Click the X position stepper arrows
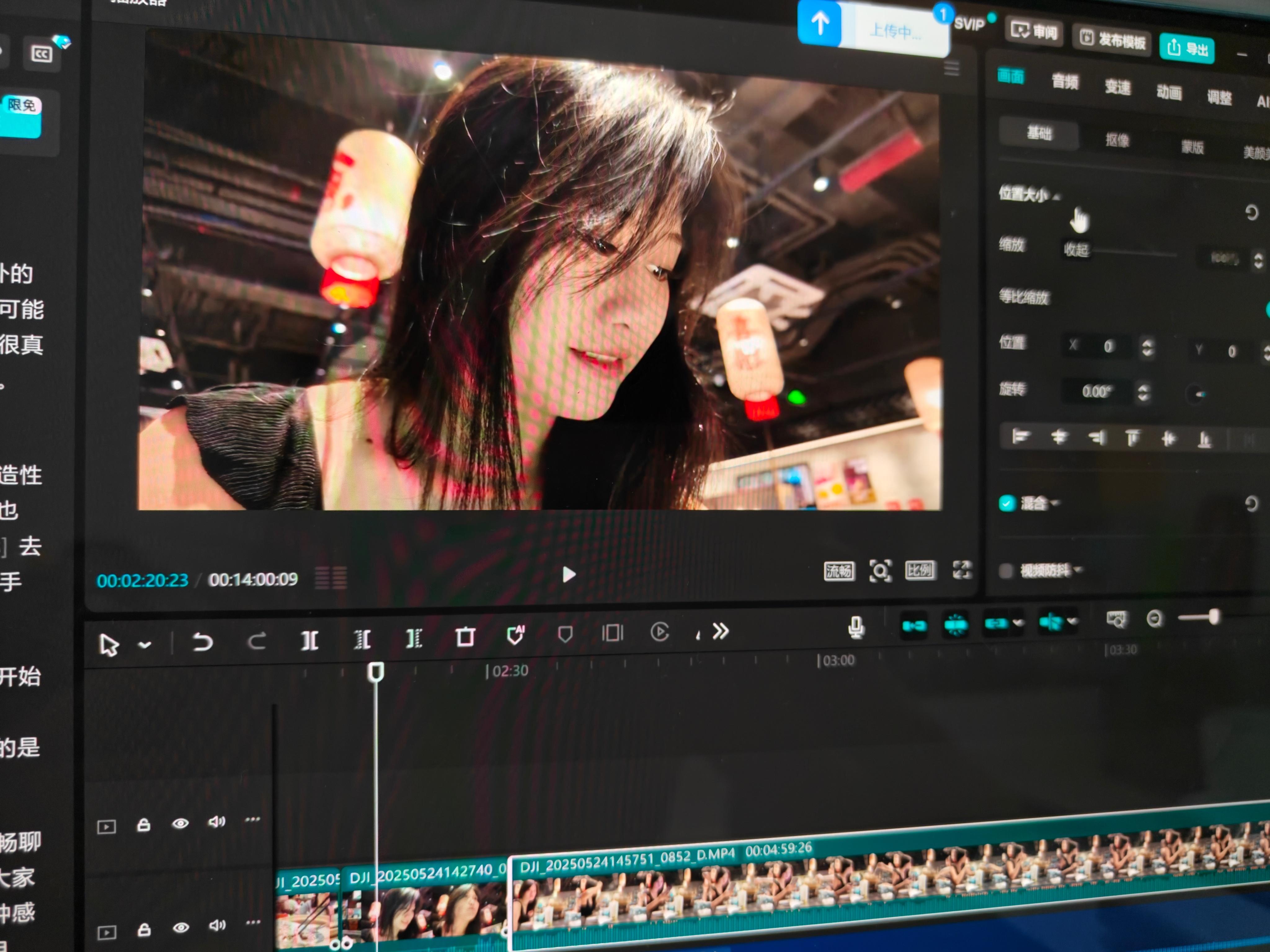 [1147, 348]
